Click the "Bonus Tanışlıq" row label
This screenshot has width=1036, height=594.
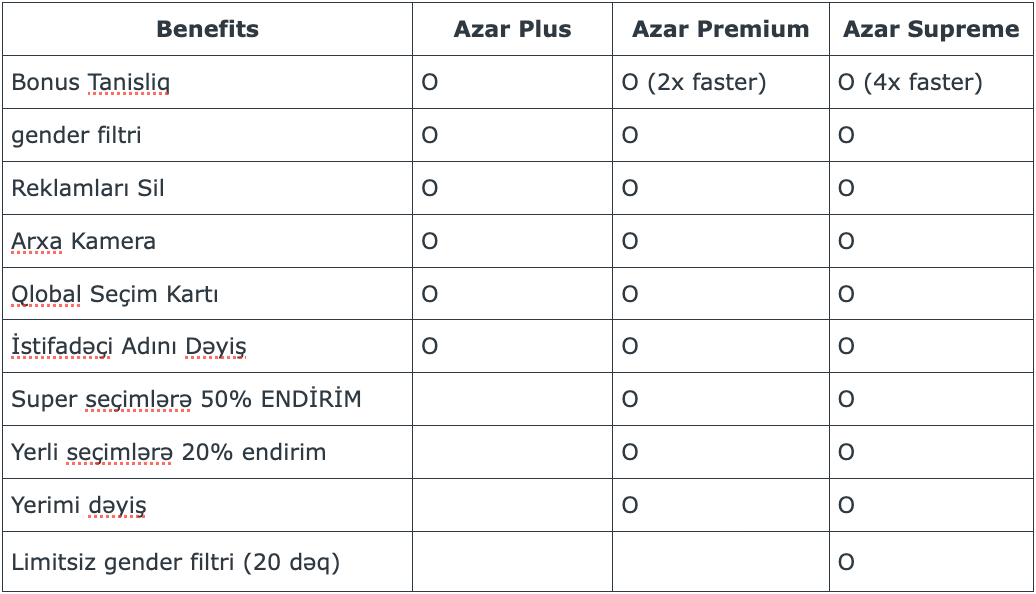pyautogui.click(x=90, y=82)
